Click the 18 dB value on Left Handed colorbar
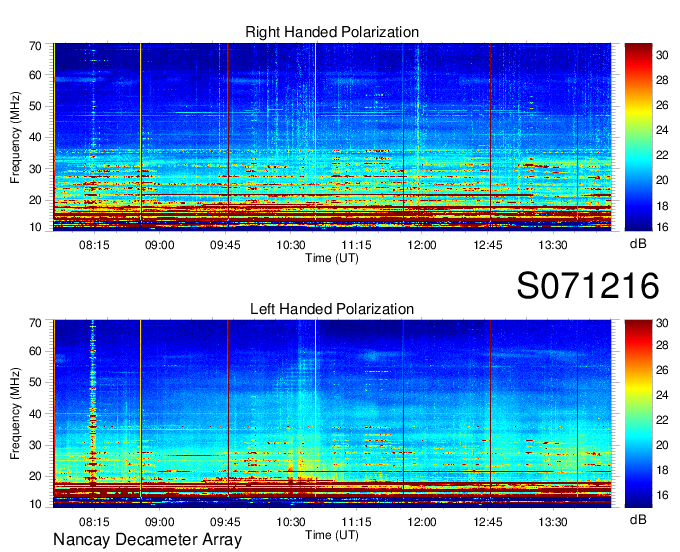Viewport: 680px width, 552px height. [662, 470]
